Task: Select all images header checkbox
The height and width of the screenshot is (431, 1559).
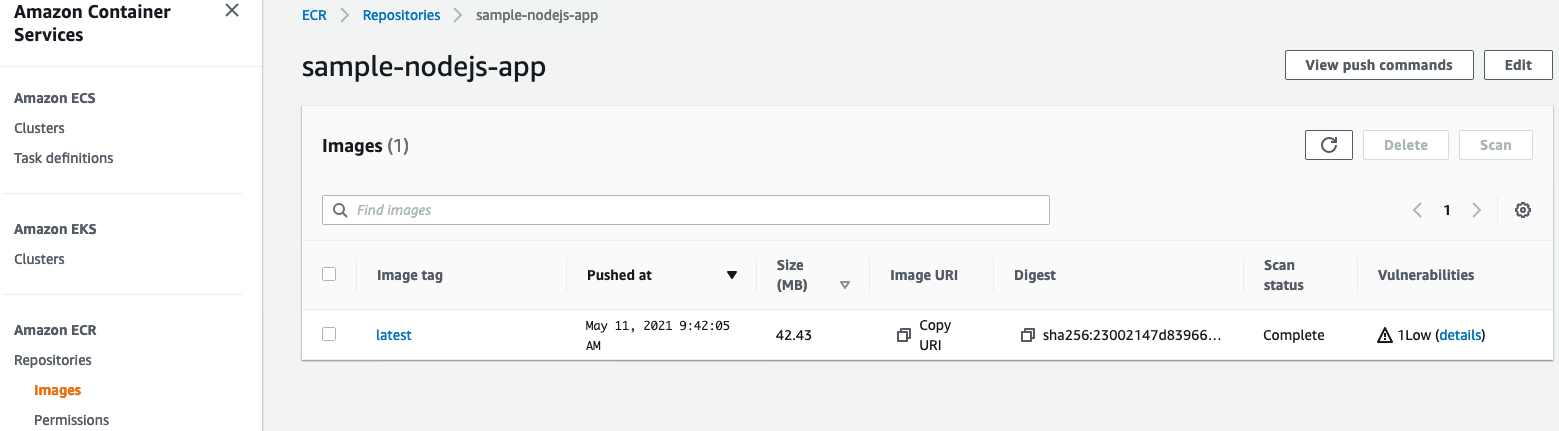Action: point(329,274)
